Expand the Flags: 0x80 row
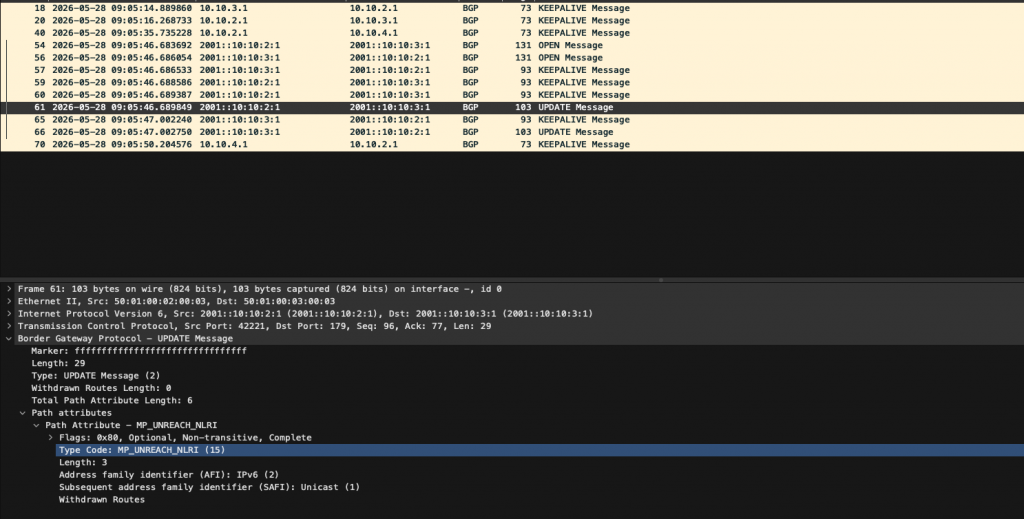The height and width of the screenshot is (519, 1024). point(50,437)
